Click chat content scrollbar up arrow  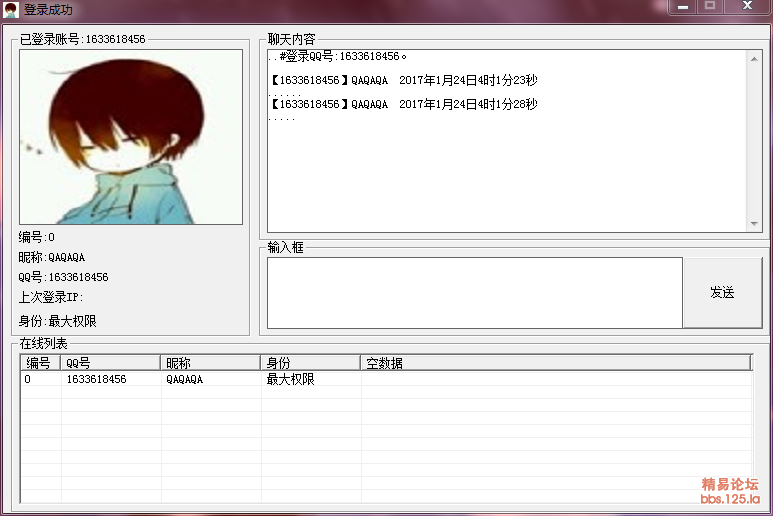point(755,58)
